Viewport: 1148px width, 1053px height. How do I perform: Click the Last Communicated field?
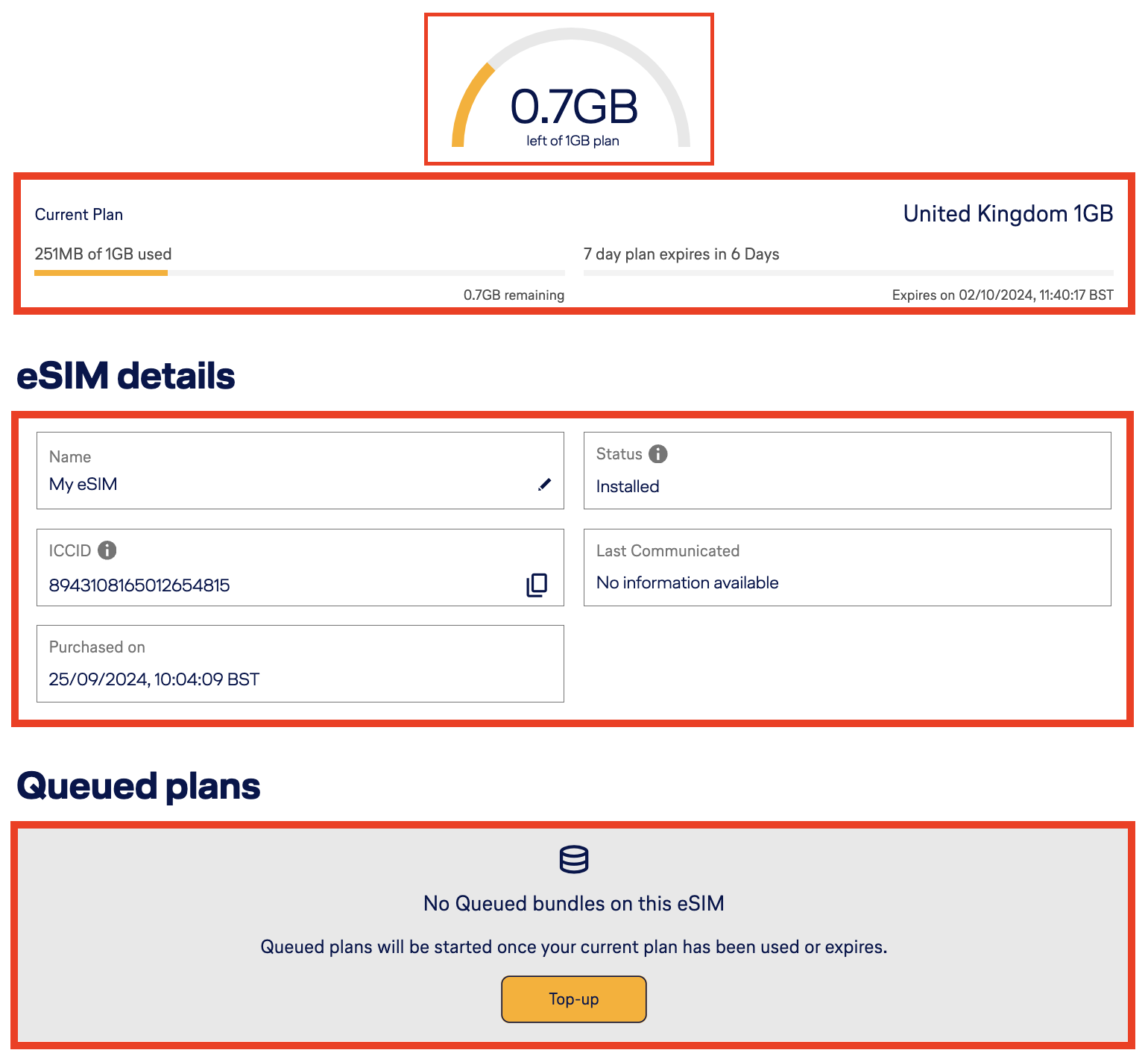point(847,568)
